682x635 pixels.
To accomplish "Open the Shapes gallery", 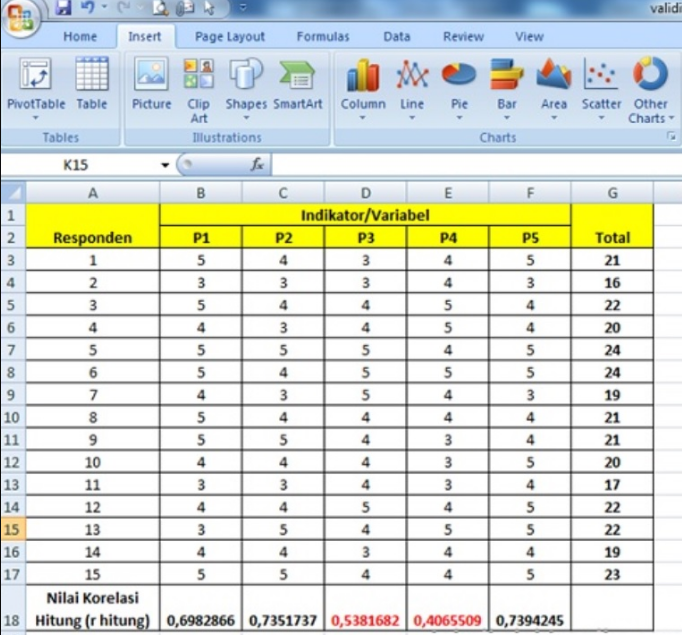I will (x=246, y=84).
